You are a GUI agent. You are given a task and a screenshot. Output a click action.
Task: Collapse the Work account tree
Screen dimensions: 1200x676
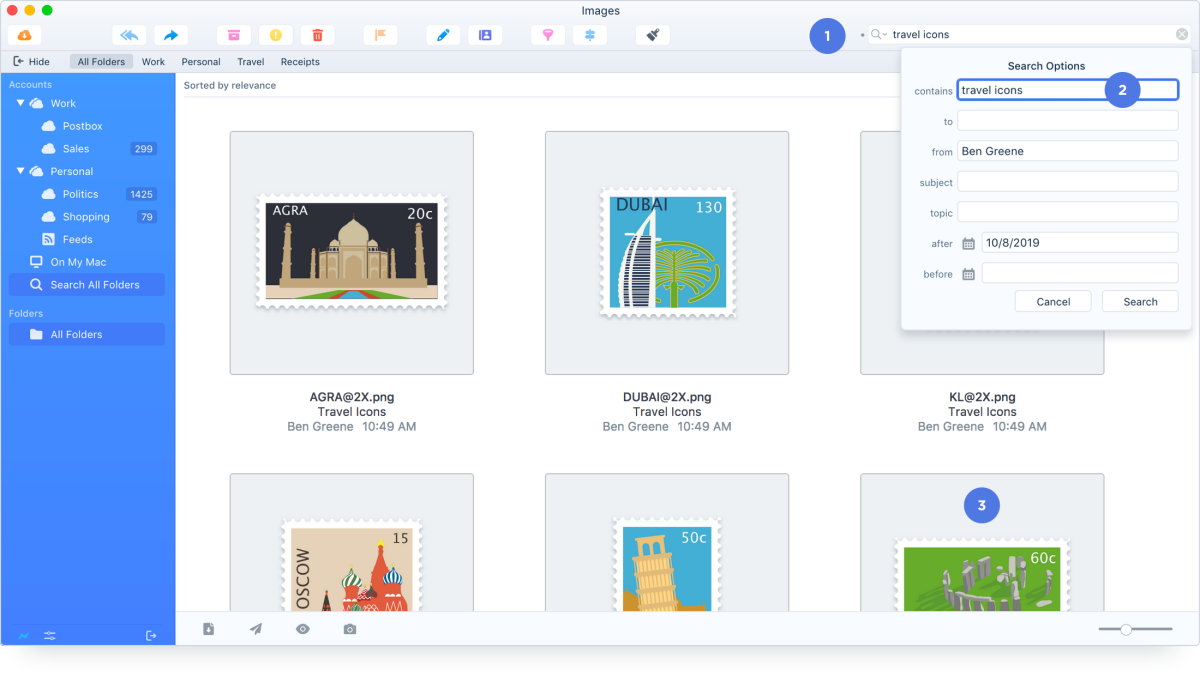[x=21, y=103]
